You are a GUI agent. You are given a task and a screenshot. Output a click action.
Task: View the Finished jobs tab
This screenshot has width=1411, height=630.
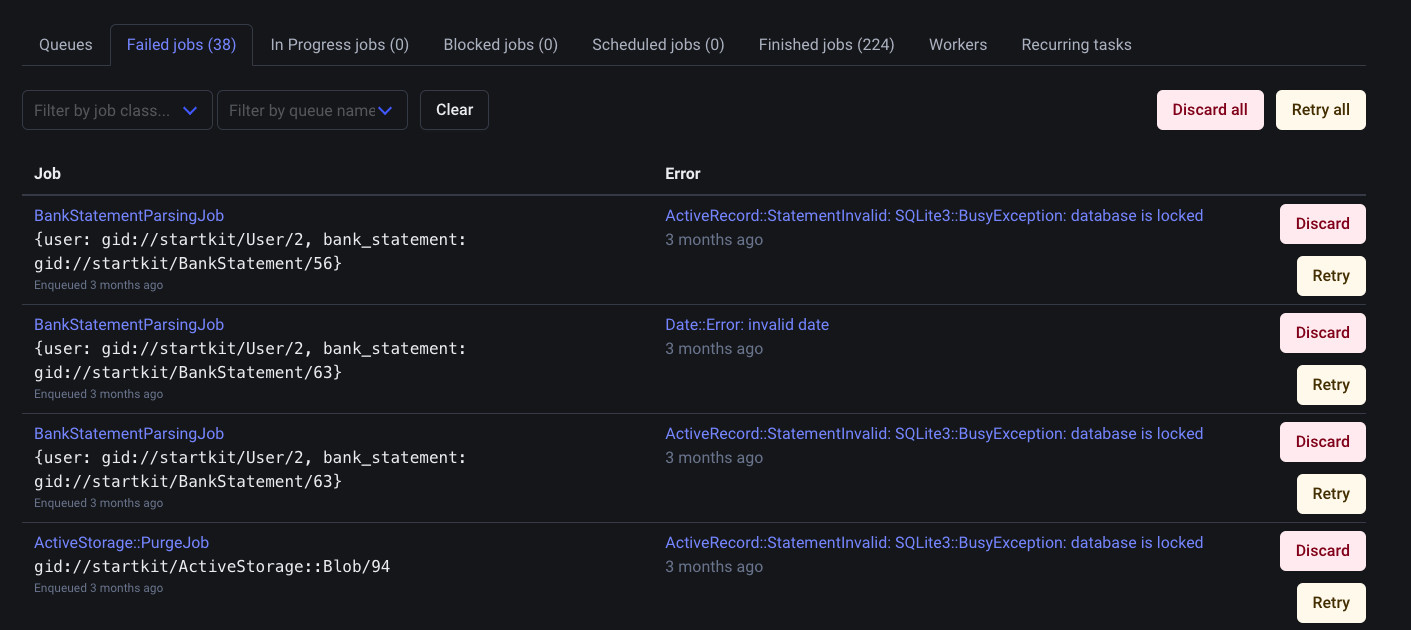point(826,45)
